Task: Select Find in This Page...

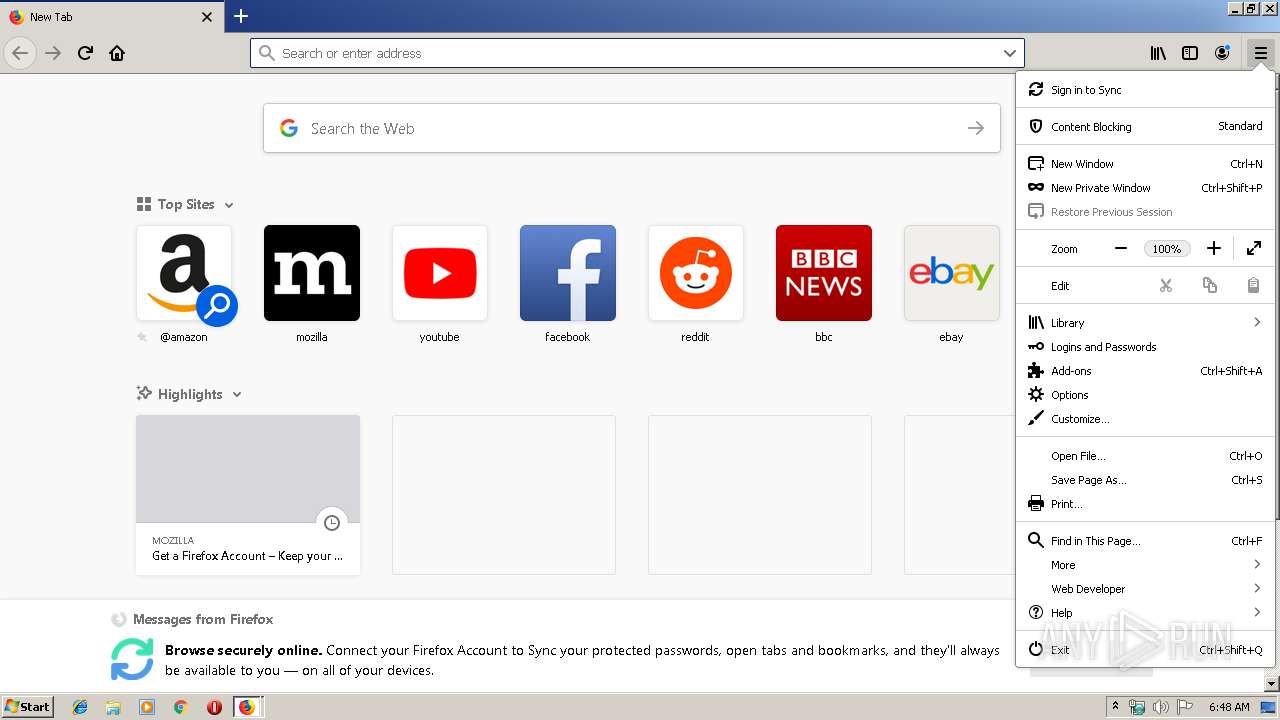Action: pyautogui.click(x=1146, y=541)
